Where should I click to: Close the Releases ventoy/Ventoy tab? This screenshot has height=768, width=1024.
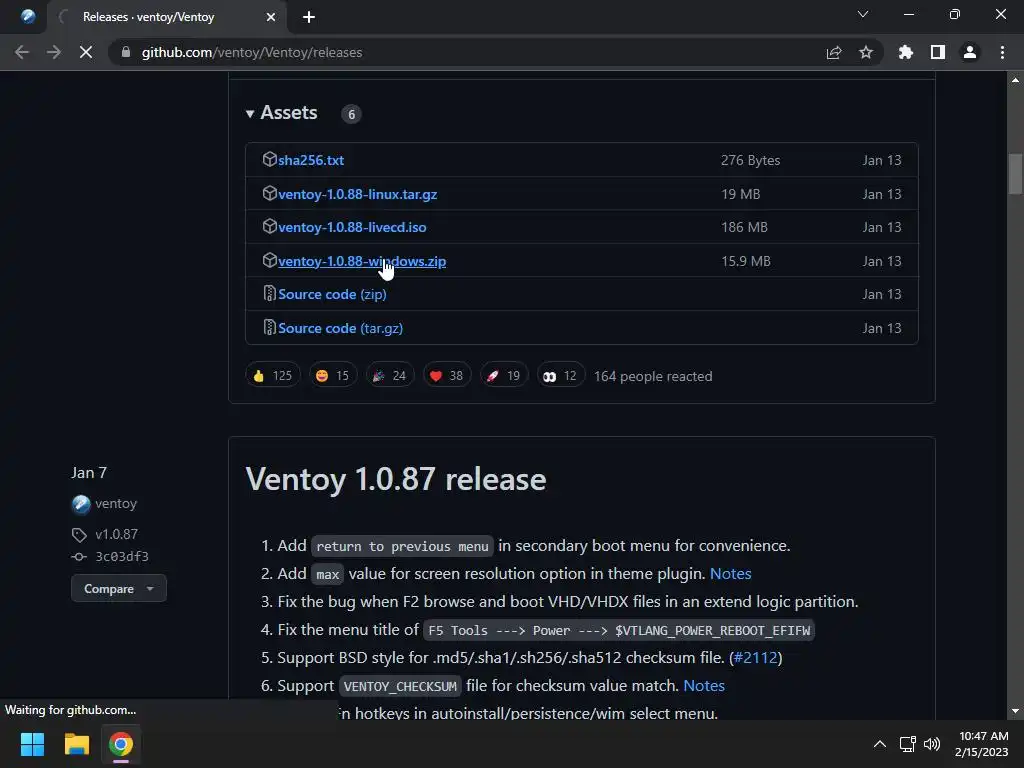(270, 17)
